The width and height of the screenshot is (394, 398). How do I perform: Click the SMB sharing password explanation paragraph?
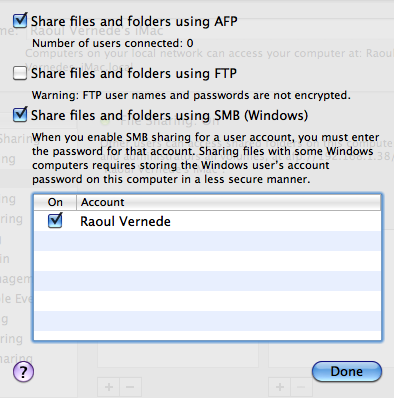click(x=206, y=158)
